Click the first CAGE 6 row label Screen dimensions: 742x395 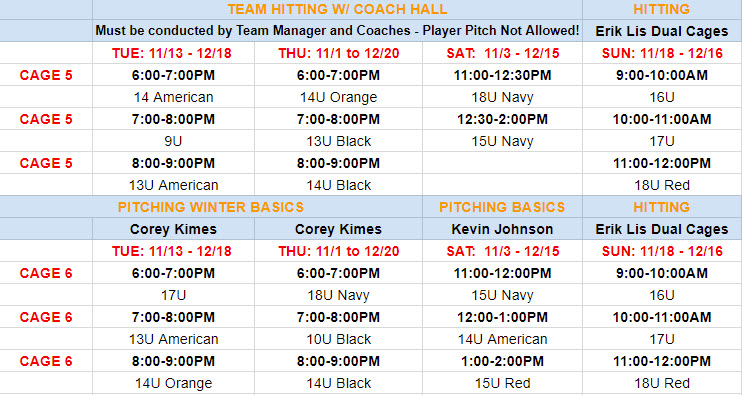[46, 273]
